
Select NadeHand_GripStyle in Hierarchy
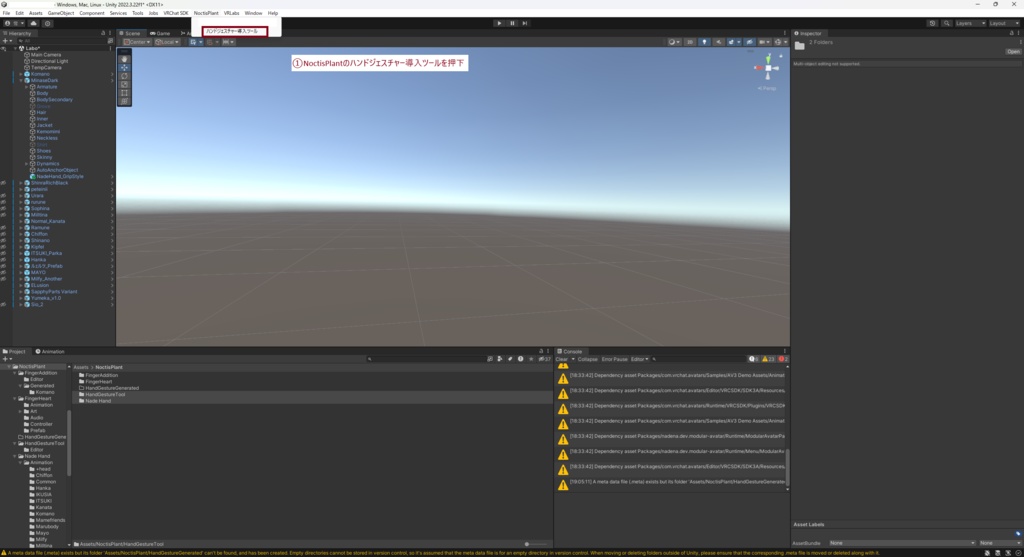(x=59, y=176)
